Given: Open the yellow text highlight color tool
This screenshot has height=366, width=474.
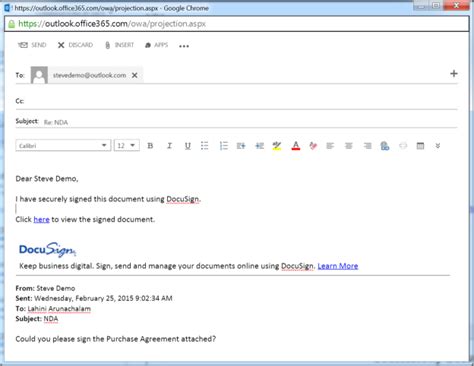Looking at the screenshot, I should 277,146.
